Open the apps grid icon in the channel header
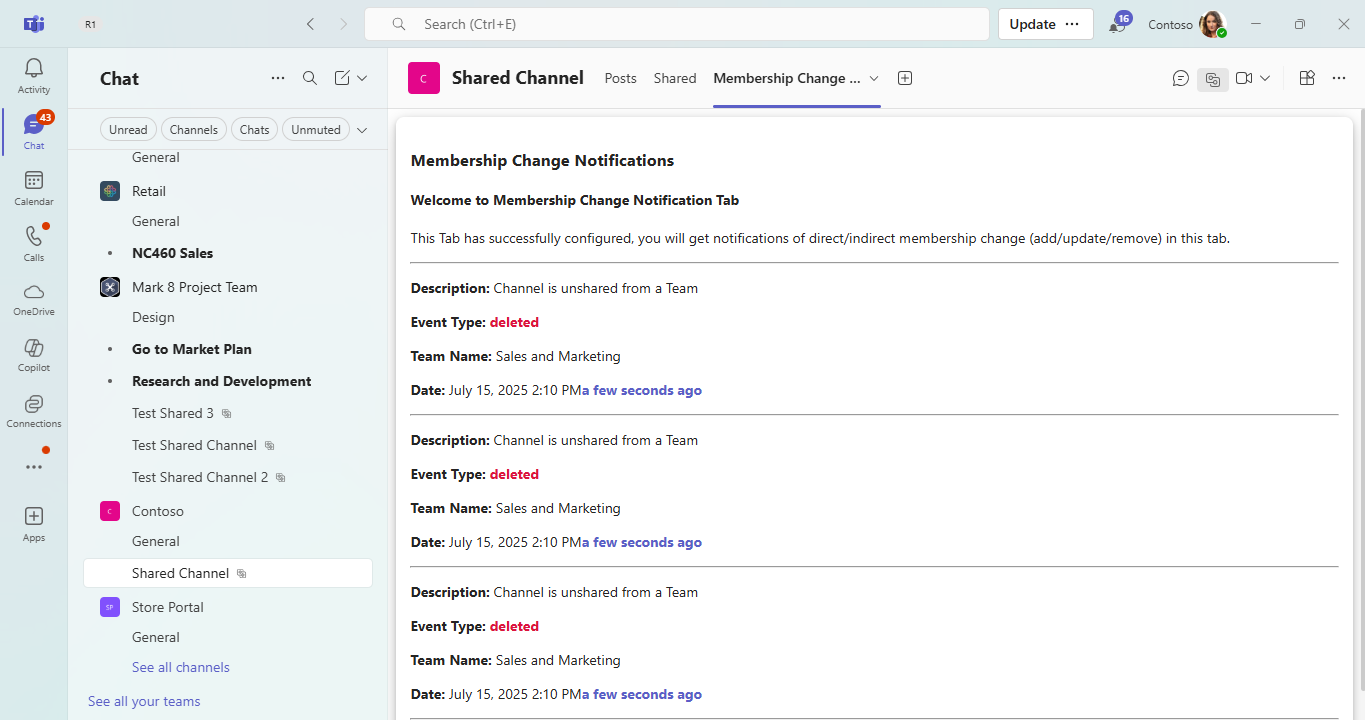The image size is (1365, 720). (1307, 78)
